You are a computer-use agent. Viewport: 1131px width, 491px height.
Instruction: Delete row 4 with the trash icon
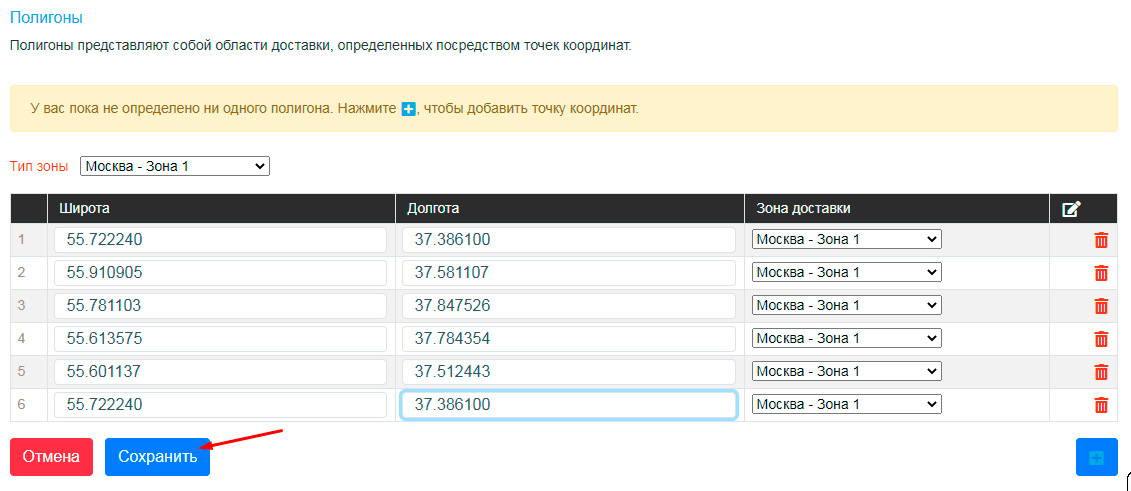(1101, 339)
